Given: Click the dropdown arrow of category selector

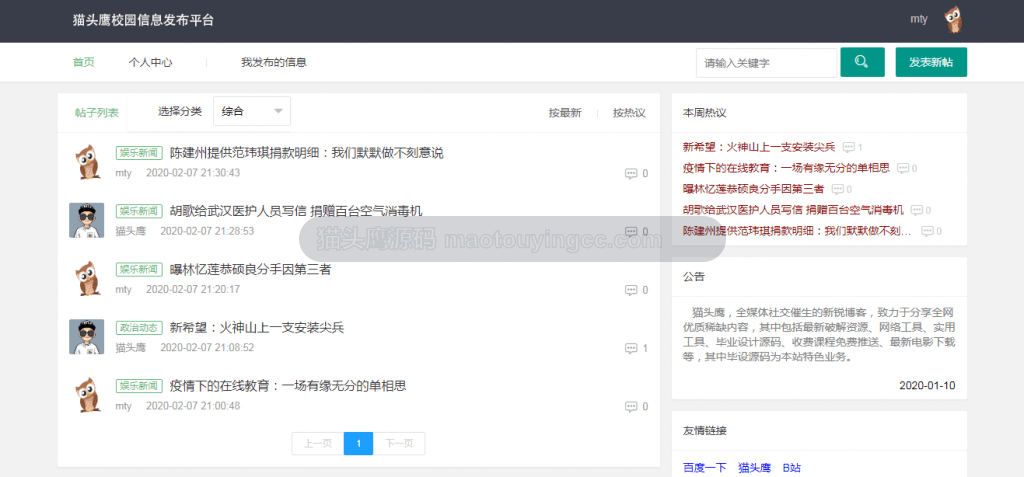Looking at the screenshot, I should tap(279, 112).
